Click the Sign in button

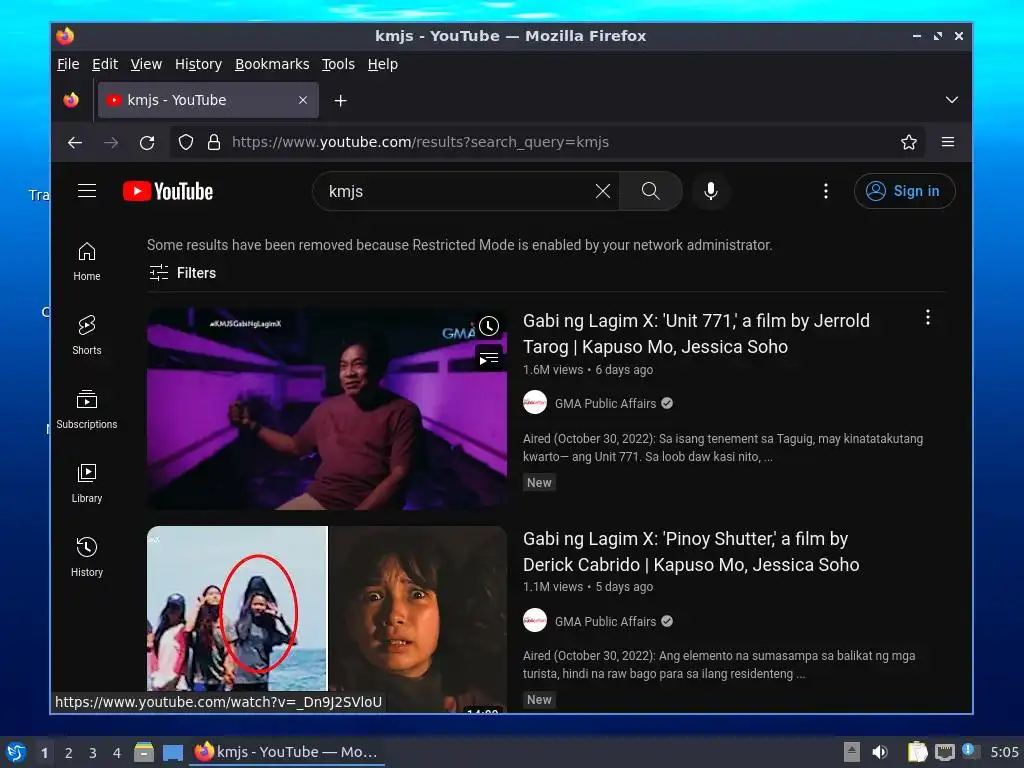[904, 191]
